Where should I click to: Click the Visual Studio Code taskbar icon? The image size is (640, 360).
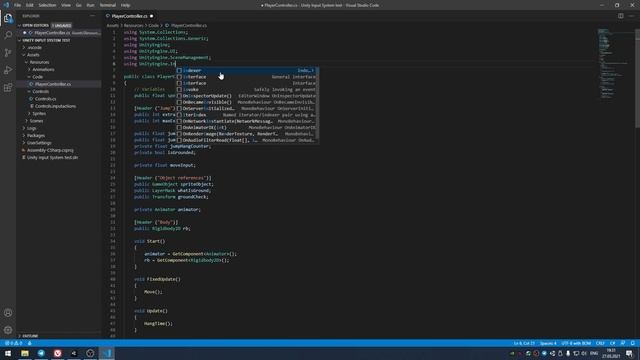[x=107, y=353]
